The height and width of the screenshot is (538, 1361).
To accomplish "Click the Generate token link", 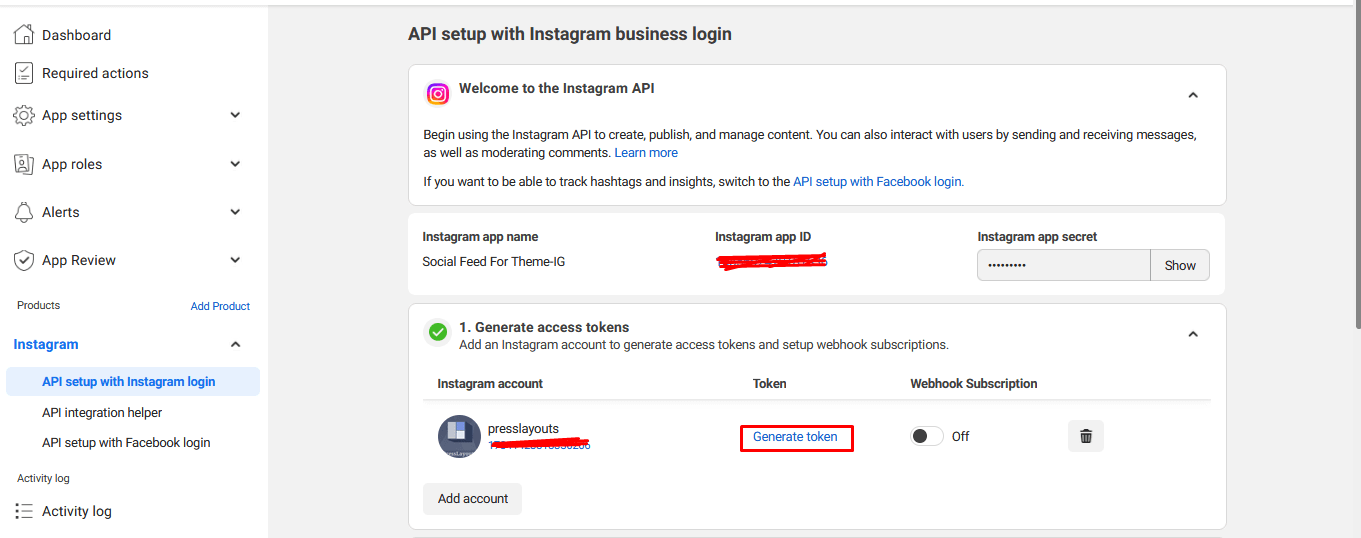I will [796, 437].
